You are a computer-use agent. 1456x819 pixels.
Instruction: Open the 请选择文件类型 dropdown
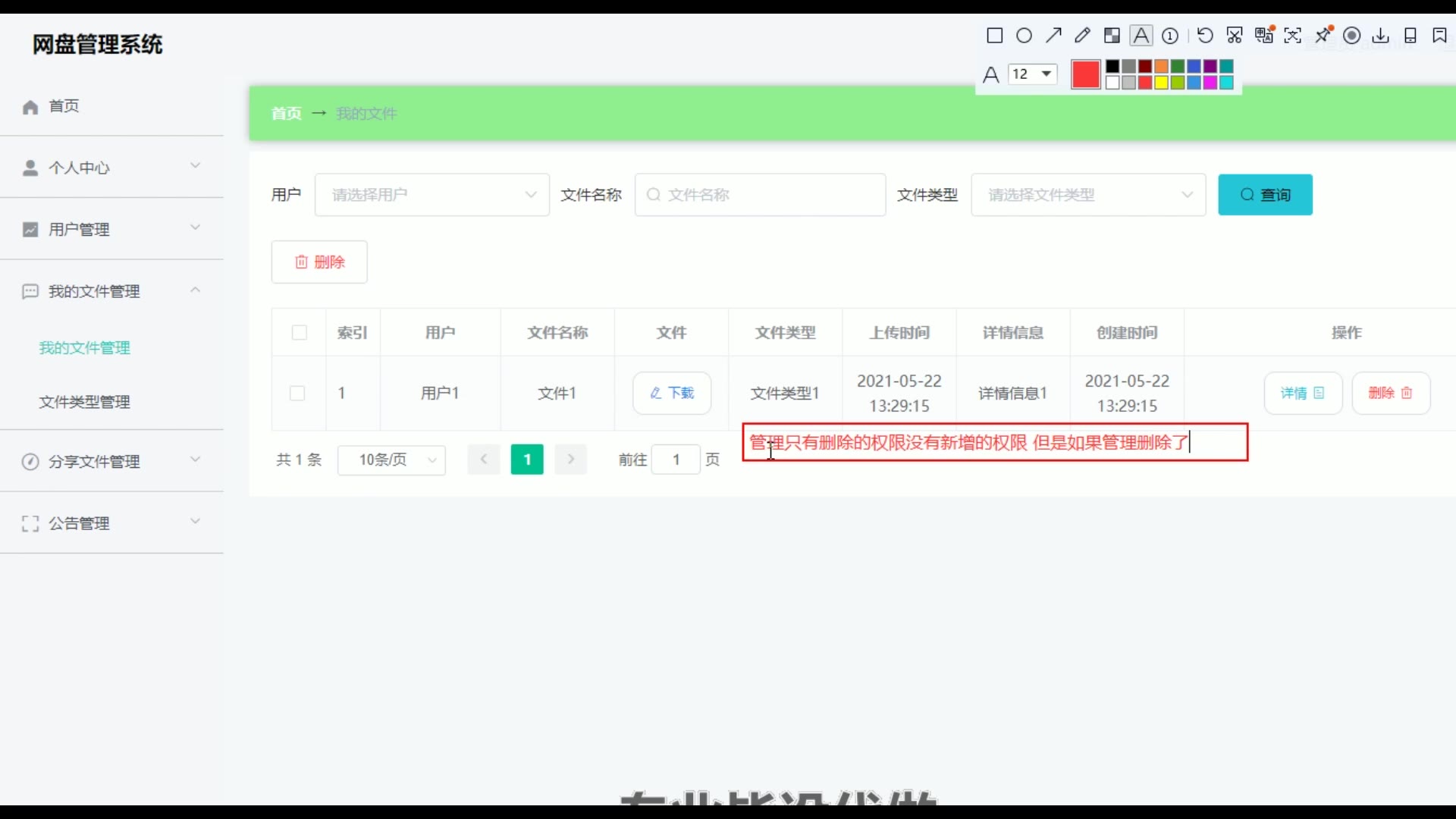coord(1088,195)
